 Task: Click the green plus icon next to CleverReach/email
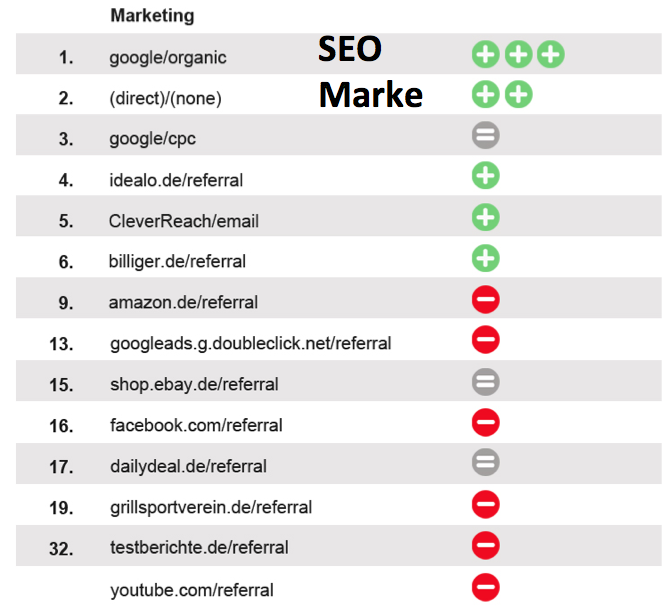(486, 218)
